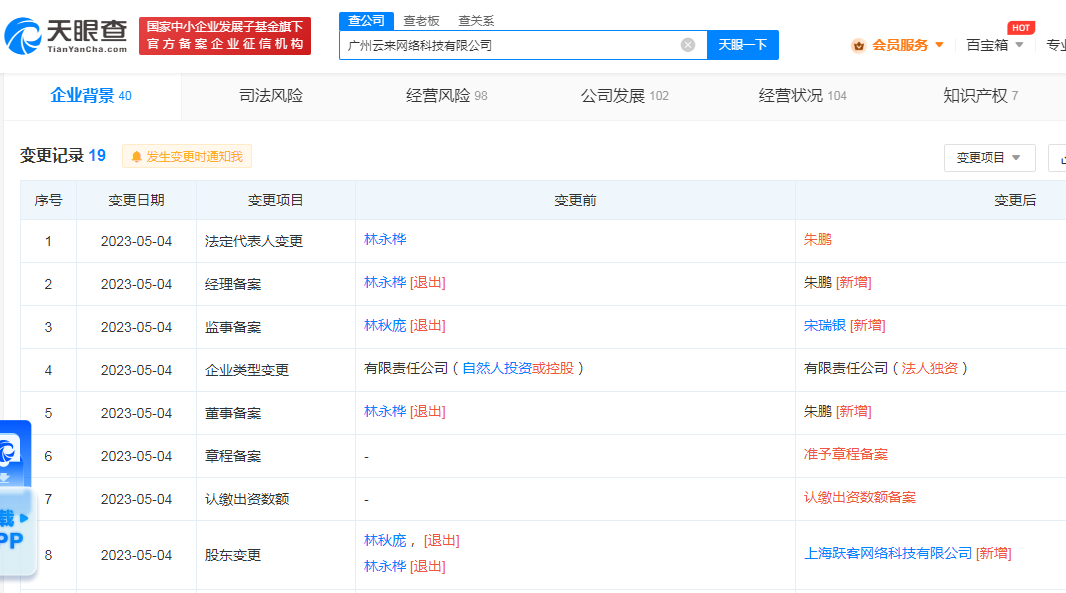Click the 变更记录 19 heading

[63, 156]
